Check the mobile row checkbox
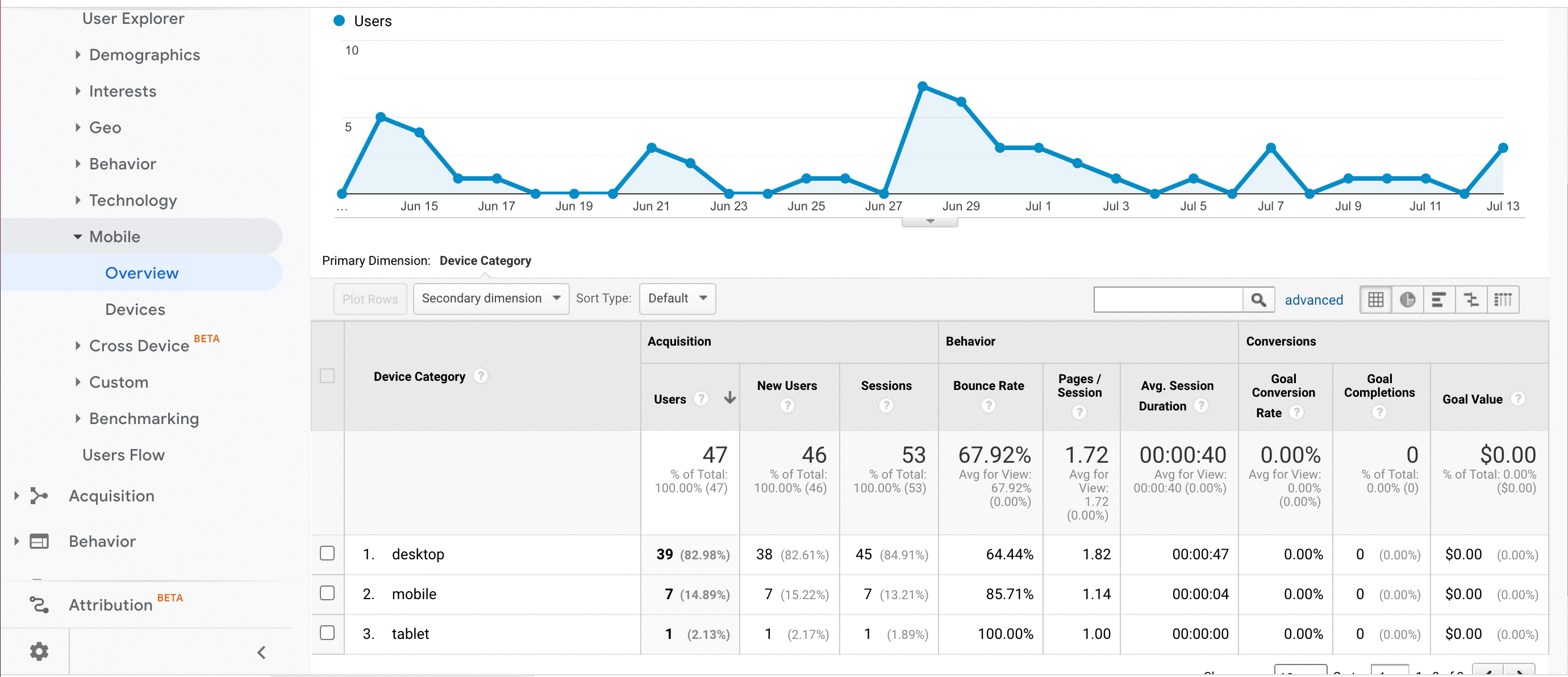The width and height of the screenshot is (1568, 677). (327, 593)
